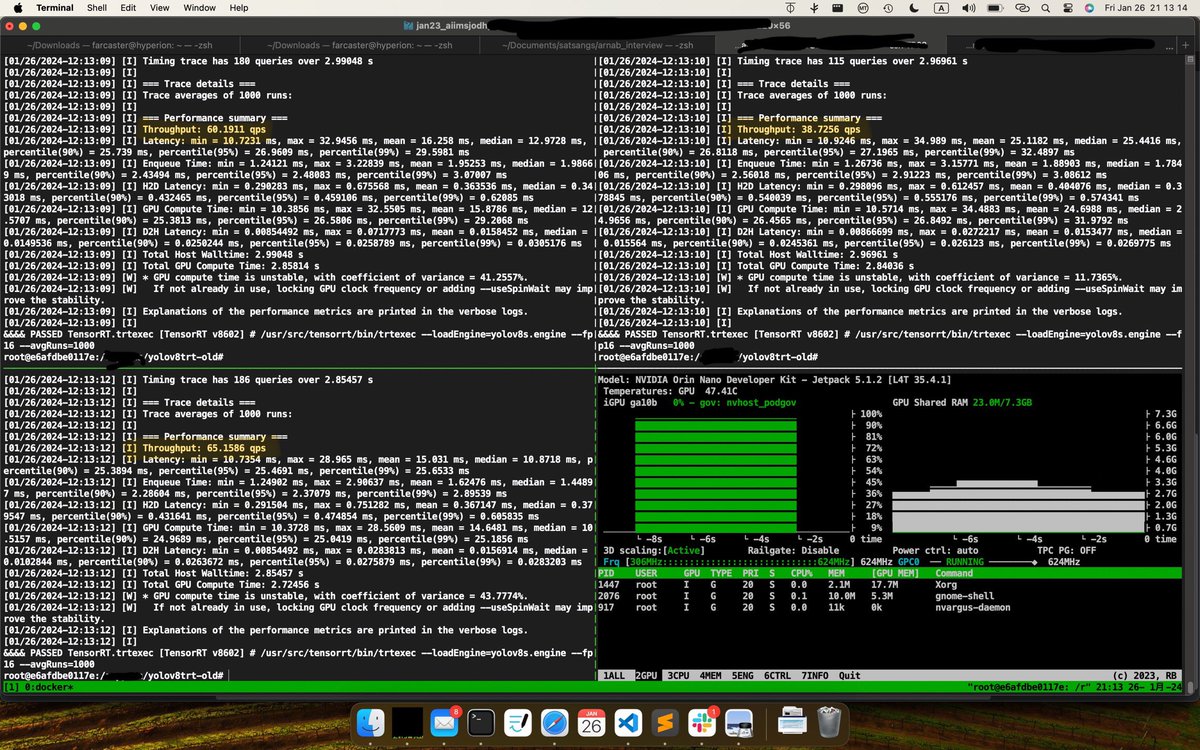Open the Window menu
Viewport: 1200px width, 750px height.
click(x=200, y=7)
